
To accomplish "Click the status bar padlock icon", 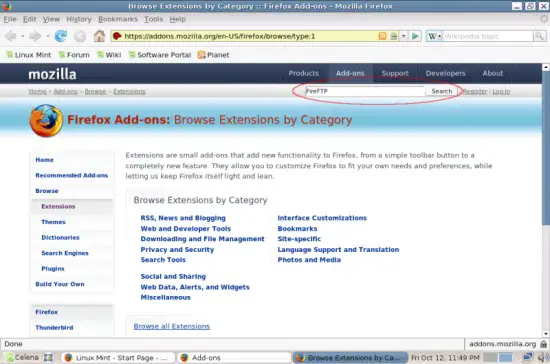I will (543, 344).
